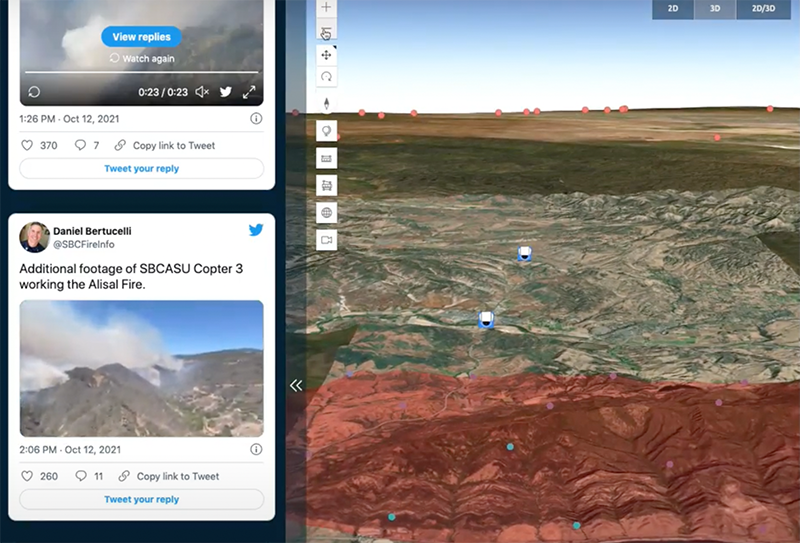Collapse the tweets side panel
800x543 pixels.
[296, 385]
